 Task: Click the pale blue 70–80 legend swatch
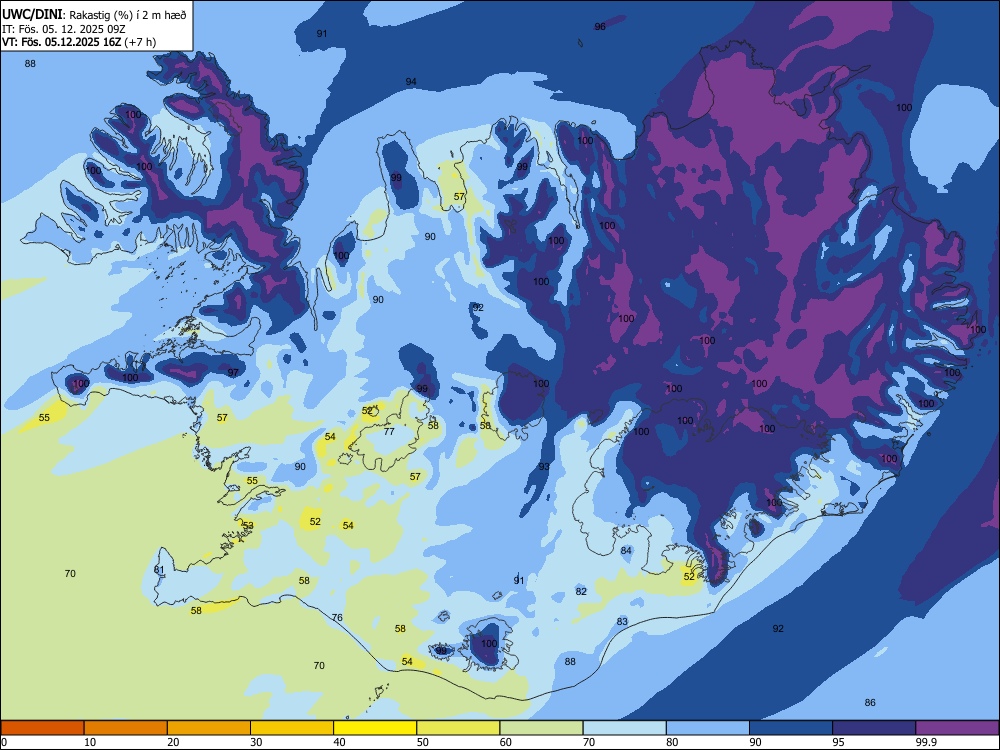[x=624, y=728]
